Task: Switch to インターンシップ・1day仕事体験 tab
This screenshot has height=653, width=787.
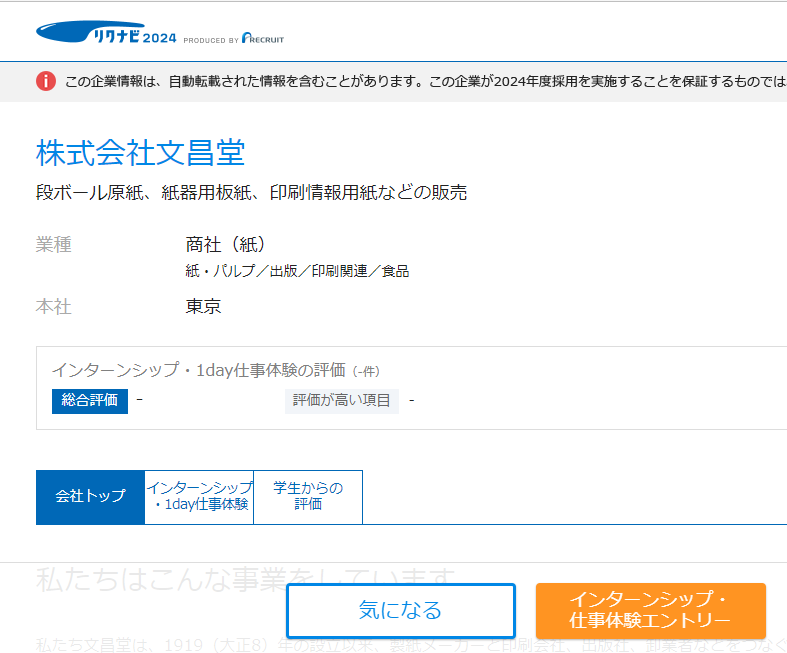Action: coord(199,496)
